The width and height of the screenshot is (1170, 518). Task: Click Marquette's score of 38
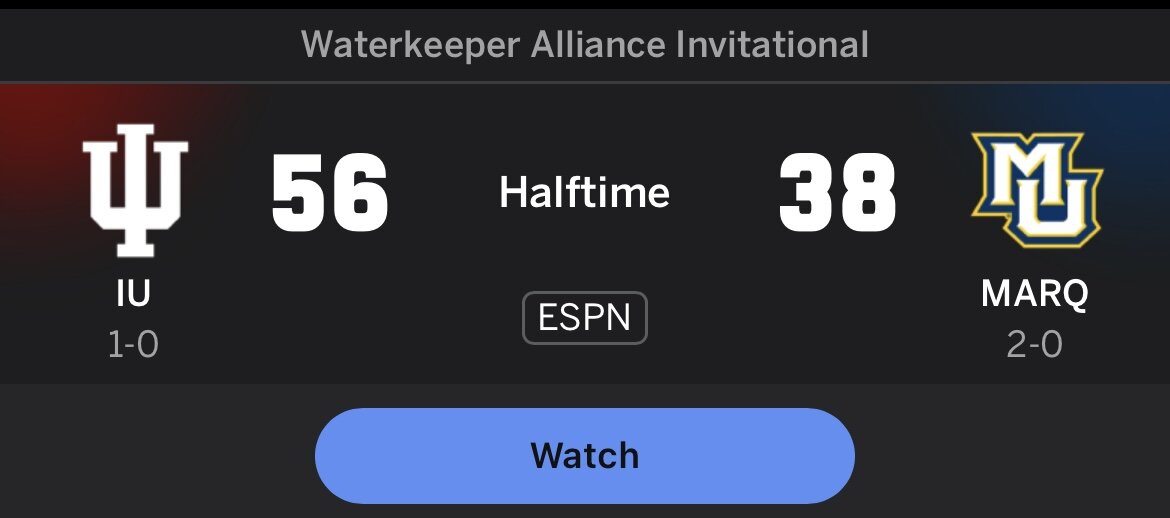(x=838, y=192)
